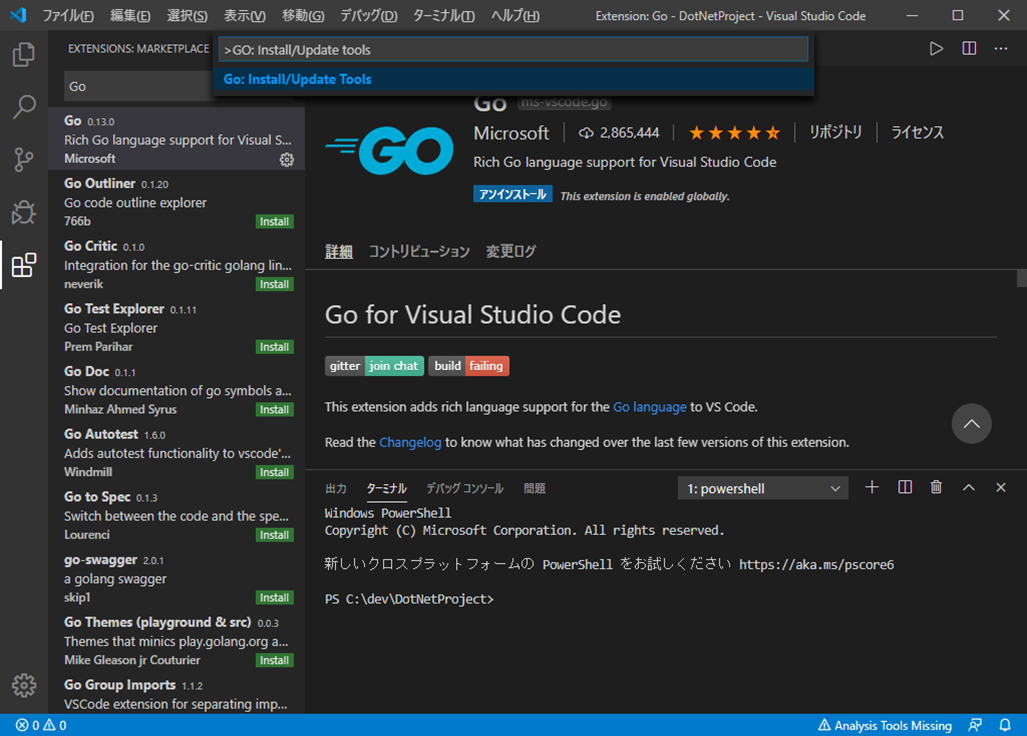Close the terminal panel

(x=1001, y=487)
